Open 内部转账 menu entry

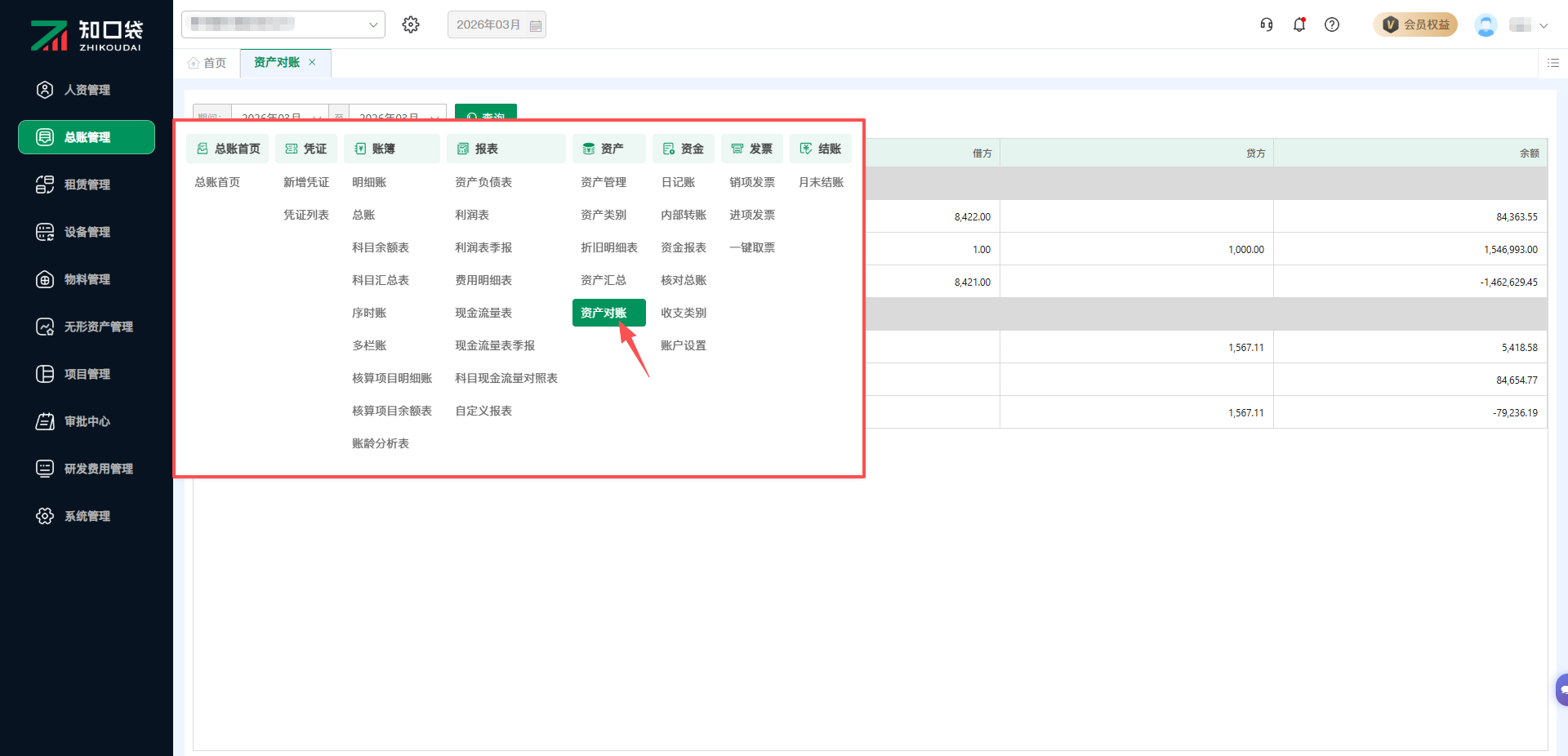(x=684, y=215)
